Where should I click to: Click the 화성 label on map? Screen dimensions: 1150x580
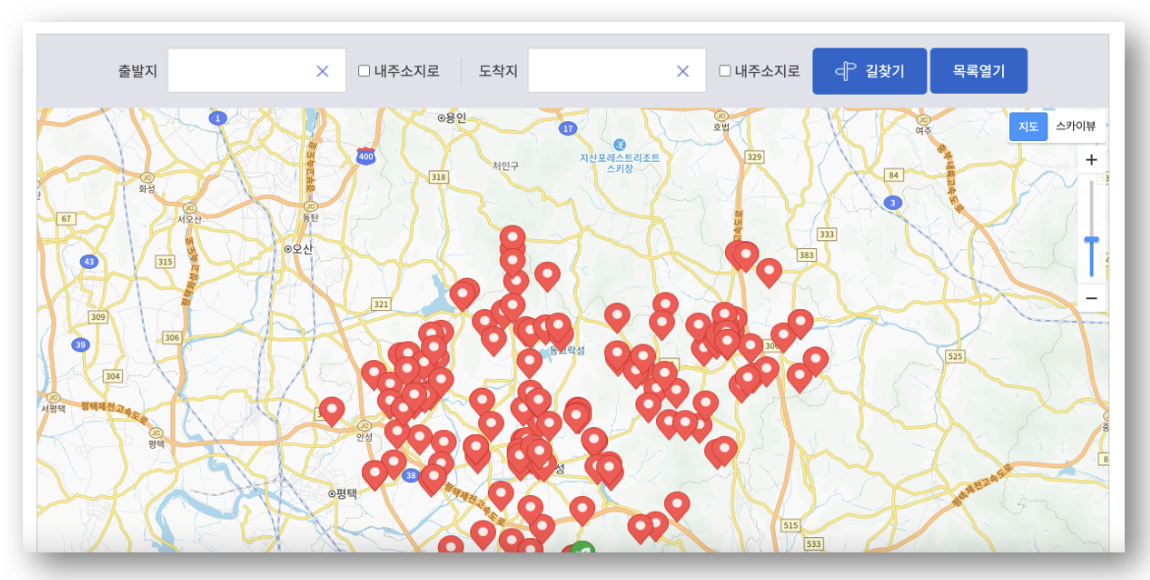pyautogui.click(x=147, y=188)
